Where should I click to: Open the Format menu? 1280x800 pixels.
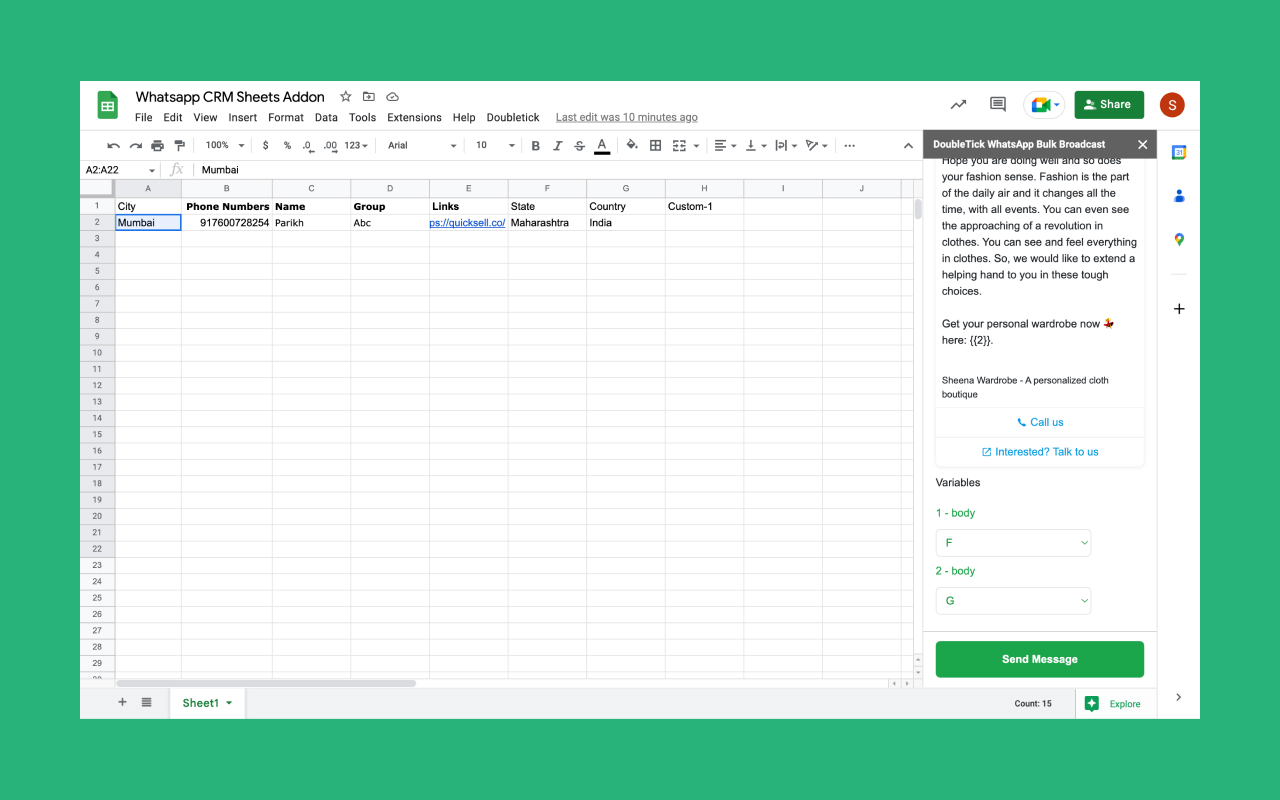click(286, 118)
